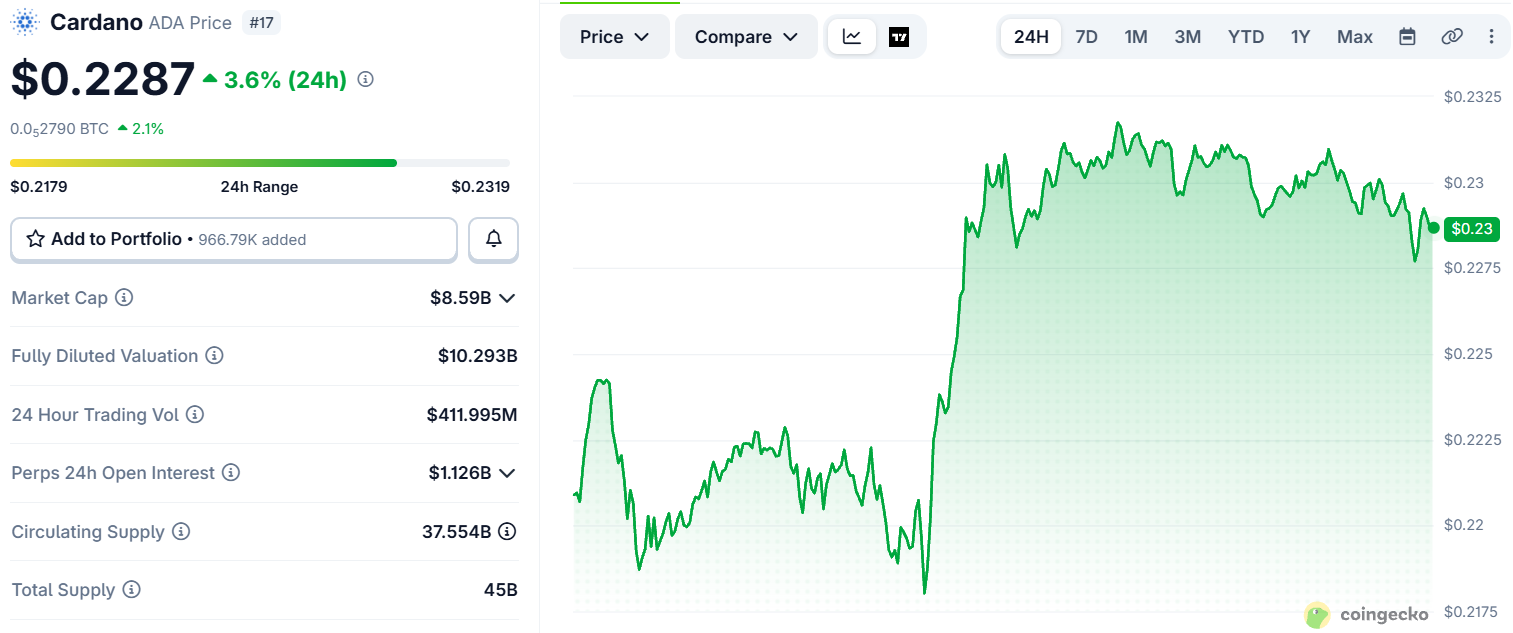Click the 3.6% (24h) change text
This screenshot has width=1513, height=633.
click(285, 80)
